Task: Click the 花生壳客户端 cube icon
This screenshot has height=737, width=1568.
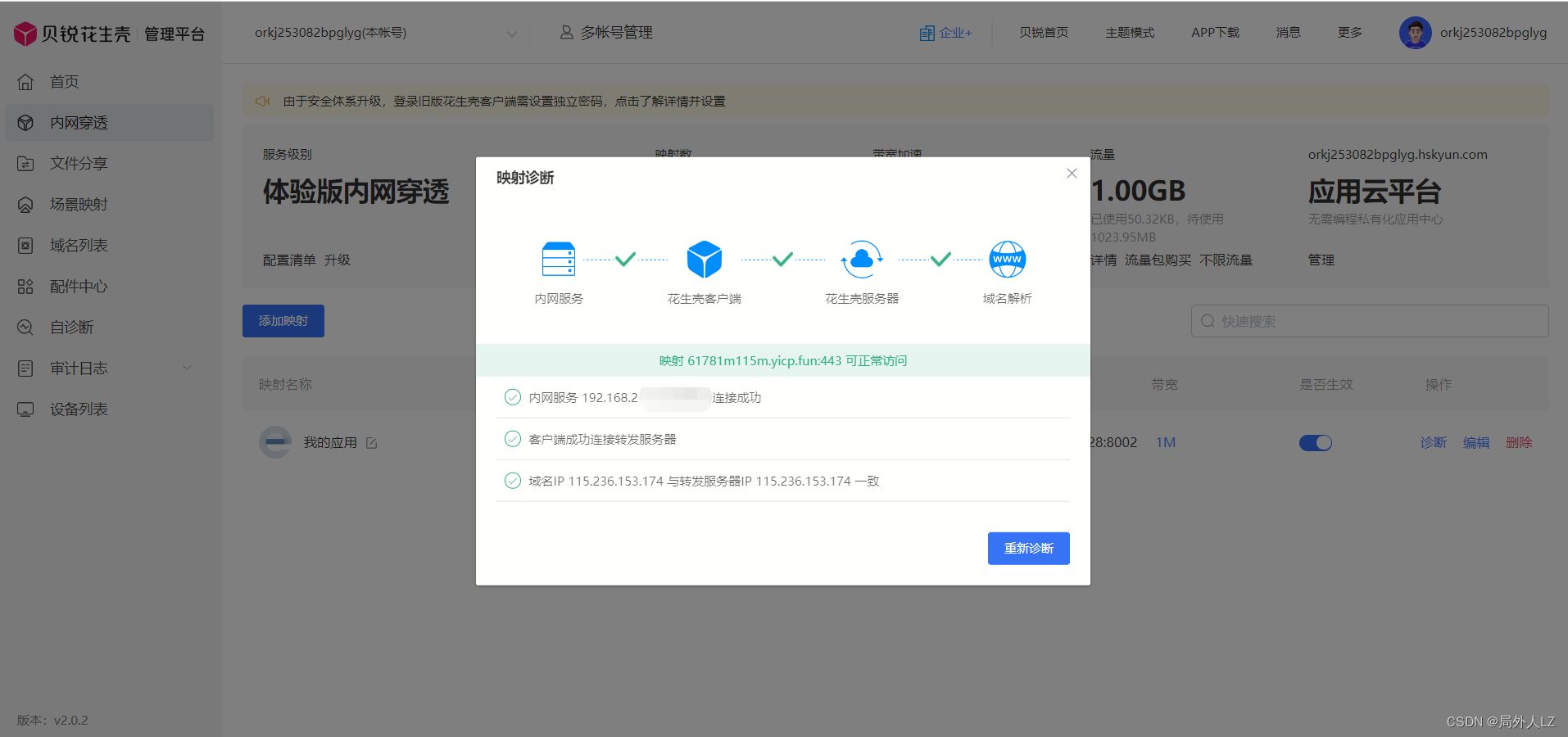Action: click(x=705, y=260)
